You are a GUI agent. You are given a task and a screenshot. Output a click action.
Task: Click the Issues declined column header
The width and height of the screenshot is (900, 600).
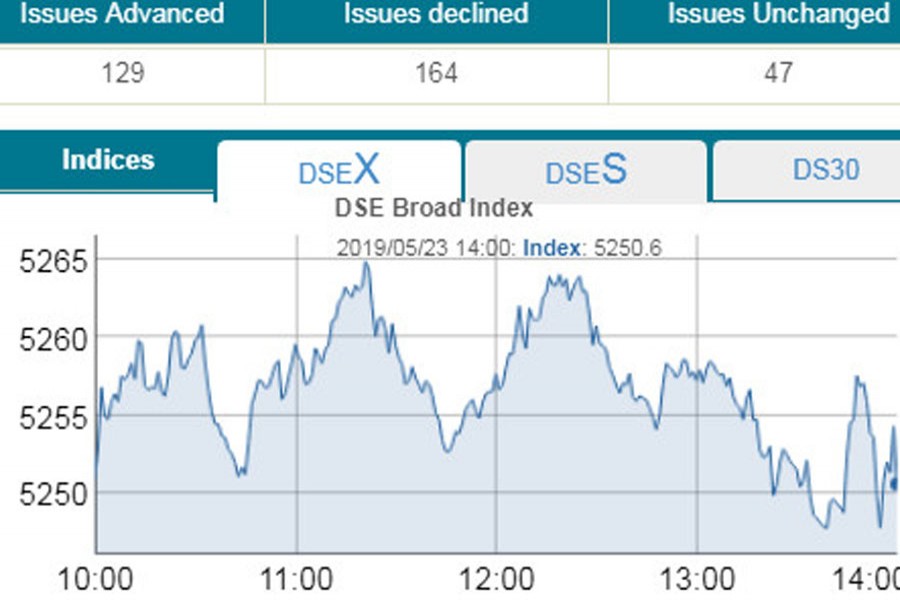436,16
